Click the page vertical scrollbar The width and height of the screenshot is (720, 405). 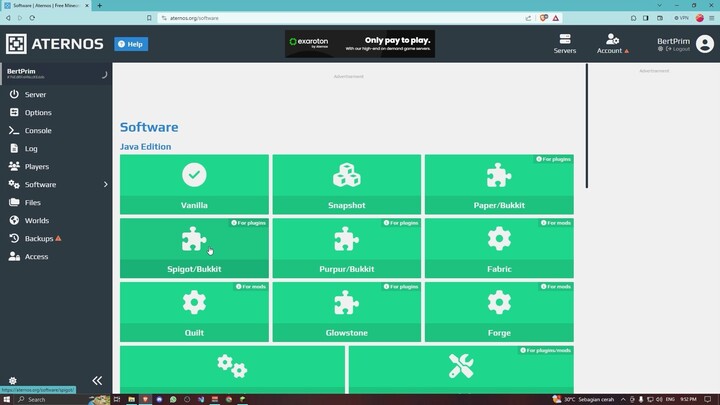(x=587, y=126)
